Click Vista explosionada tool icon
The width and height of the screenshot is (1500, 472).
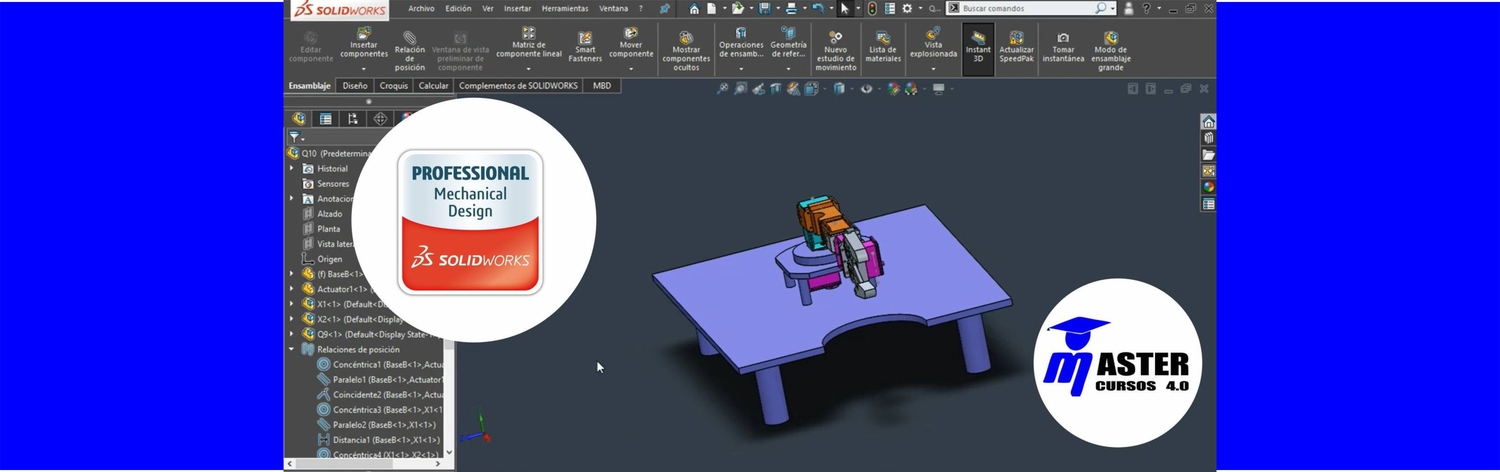point(933,33)
